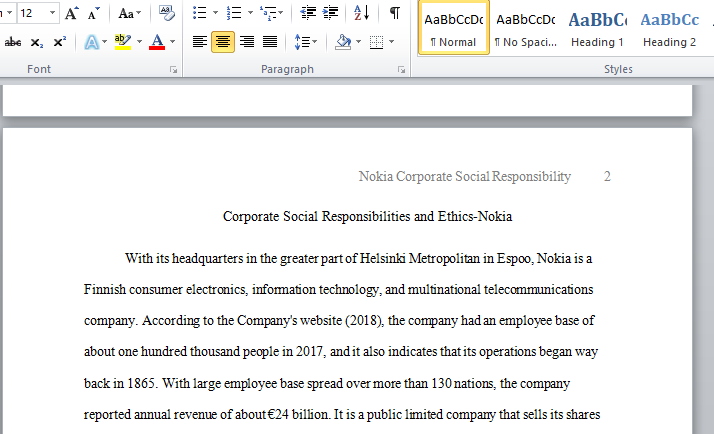Apply yellow text highlight color

122,42
